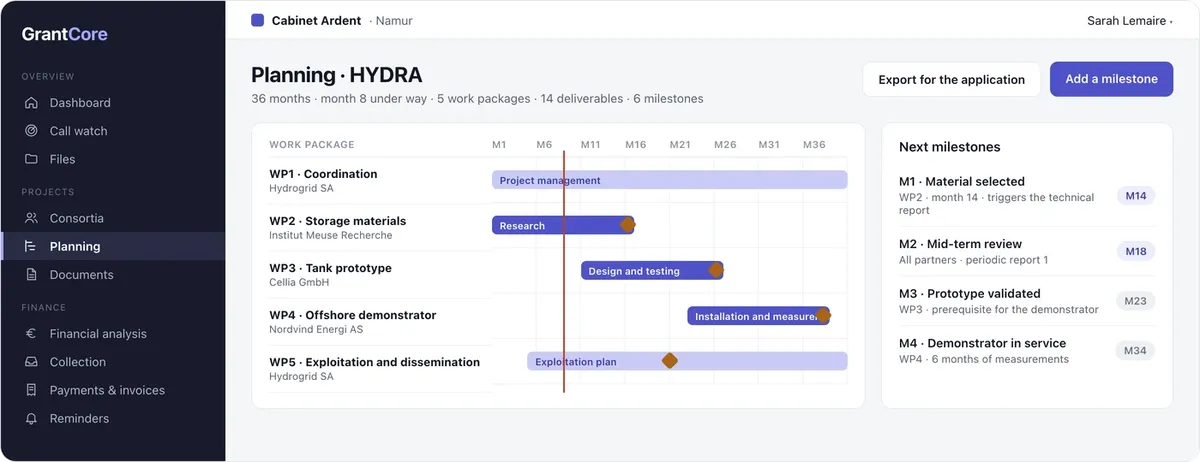1200x462 pixels.
Task: Select the Exploitation plan bar
Action: [687, 361]
